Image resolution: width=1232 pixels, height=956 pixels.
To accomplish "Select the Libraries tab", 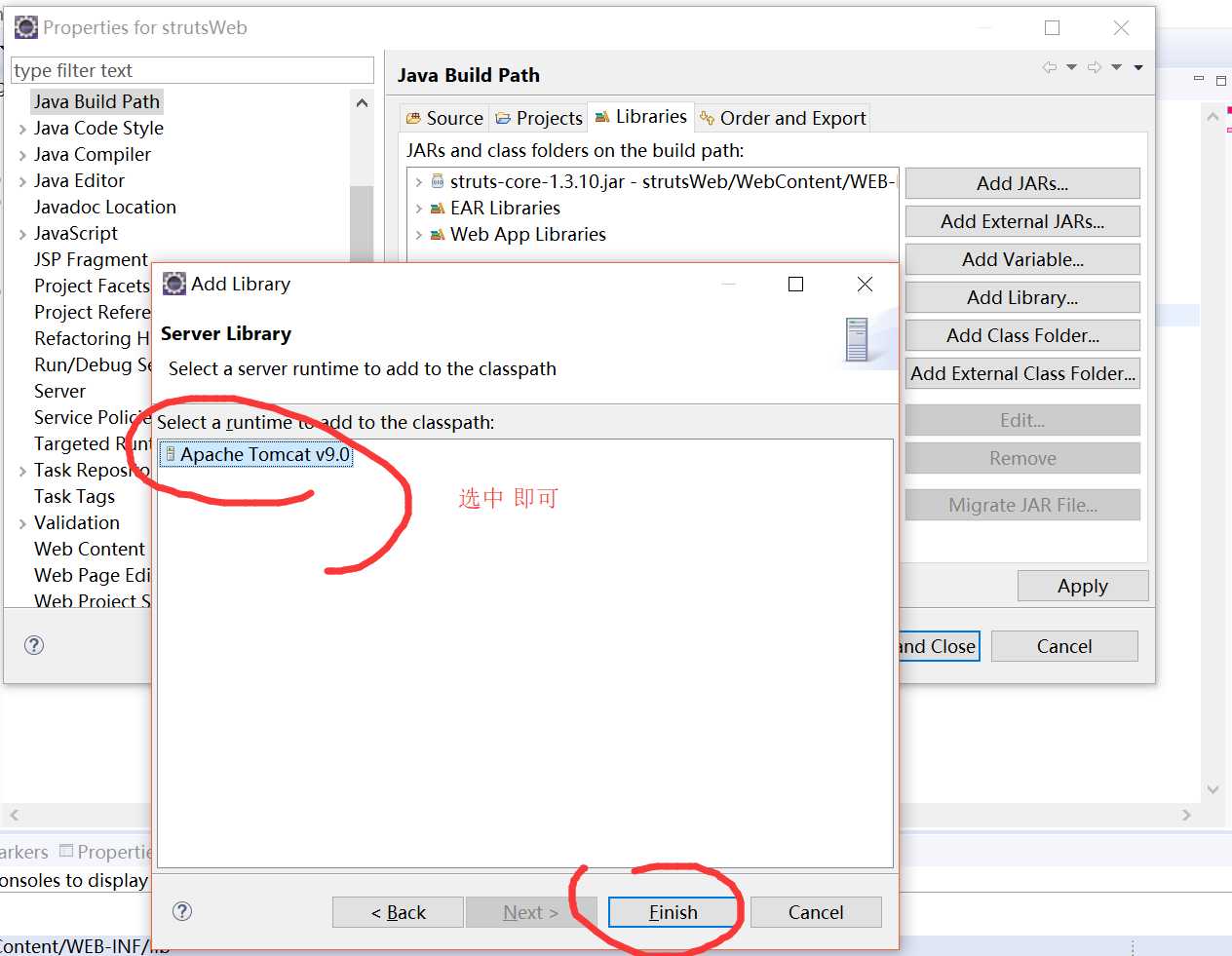I will click(x=640, y=117).
